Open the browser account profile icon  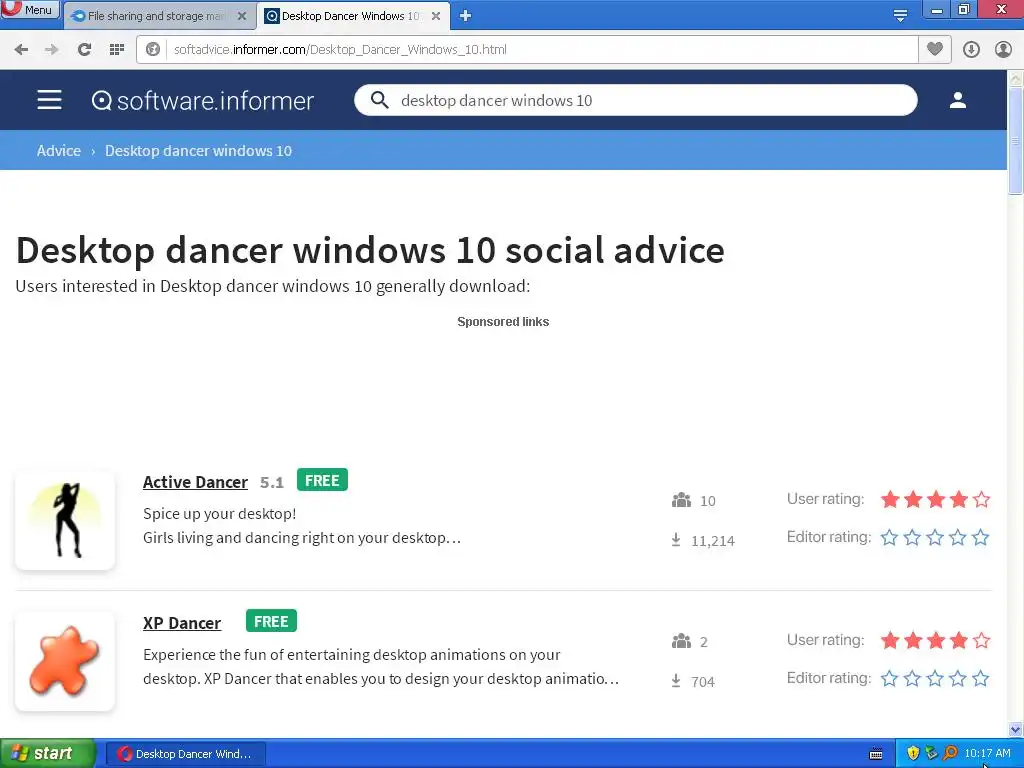(1003, 50)
